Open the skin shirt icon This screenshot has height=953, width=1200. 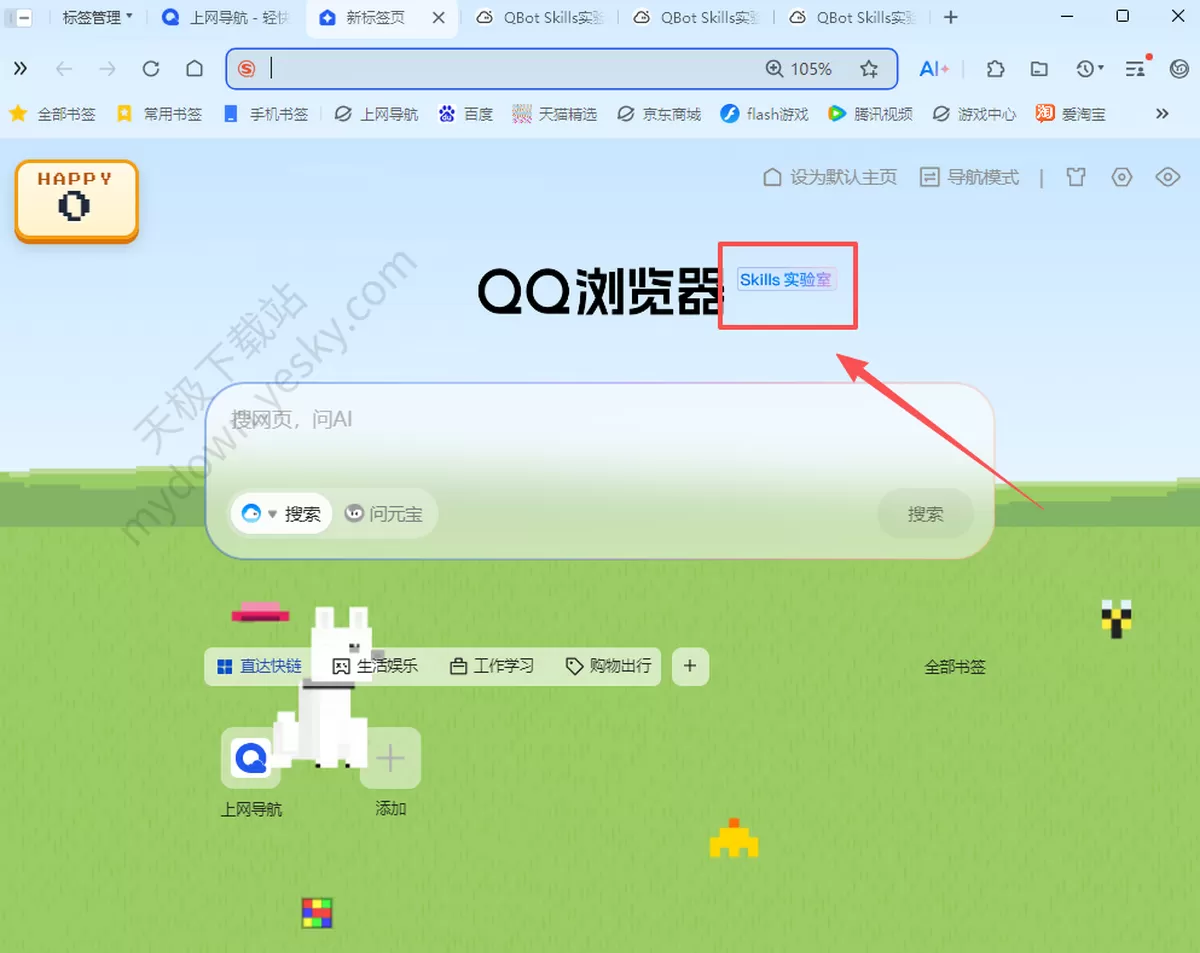1075,177
